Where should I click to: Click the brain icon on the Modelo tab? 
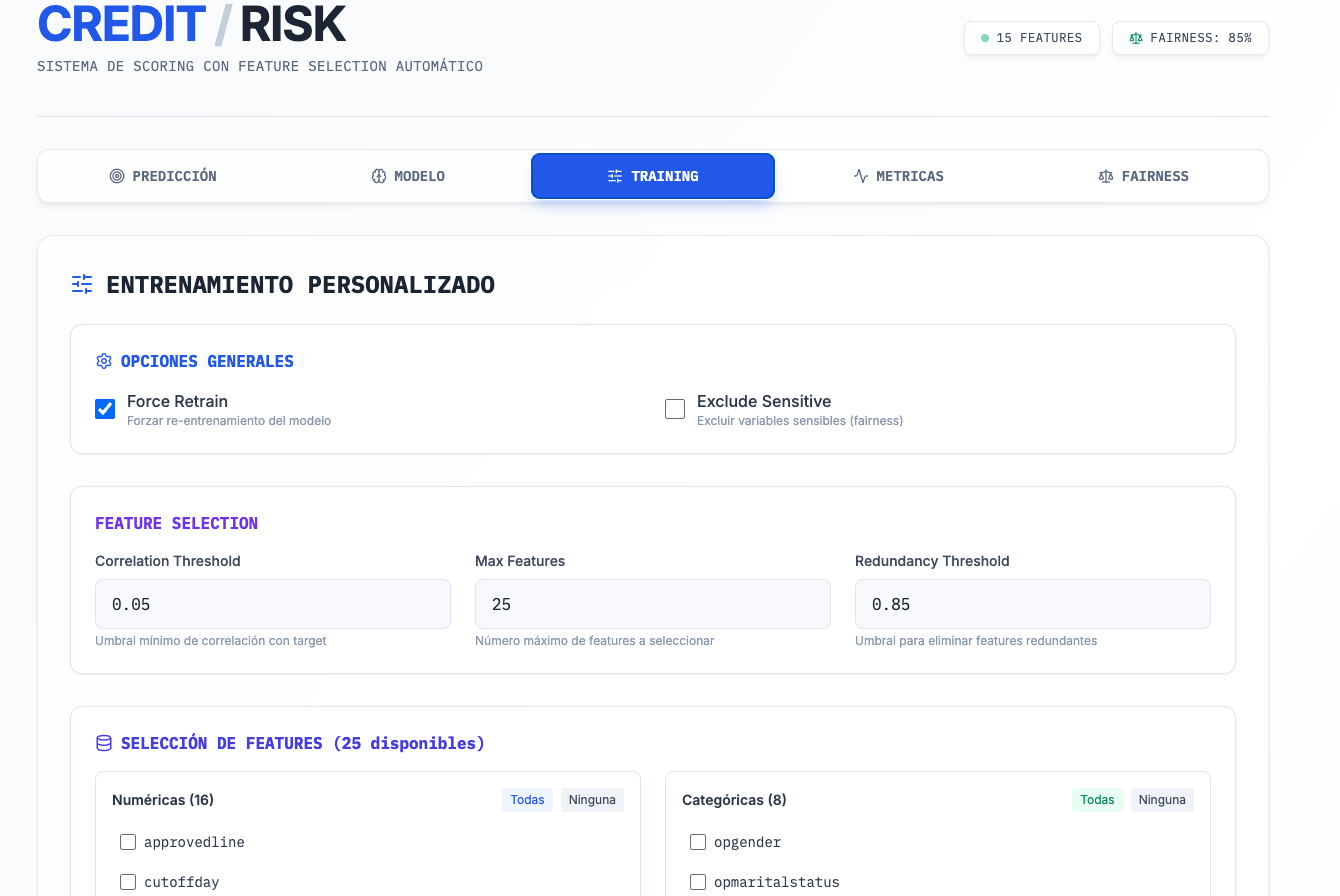tap(378, 175)
